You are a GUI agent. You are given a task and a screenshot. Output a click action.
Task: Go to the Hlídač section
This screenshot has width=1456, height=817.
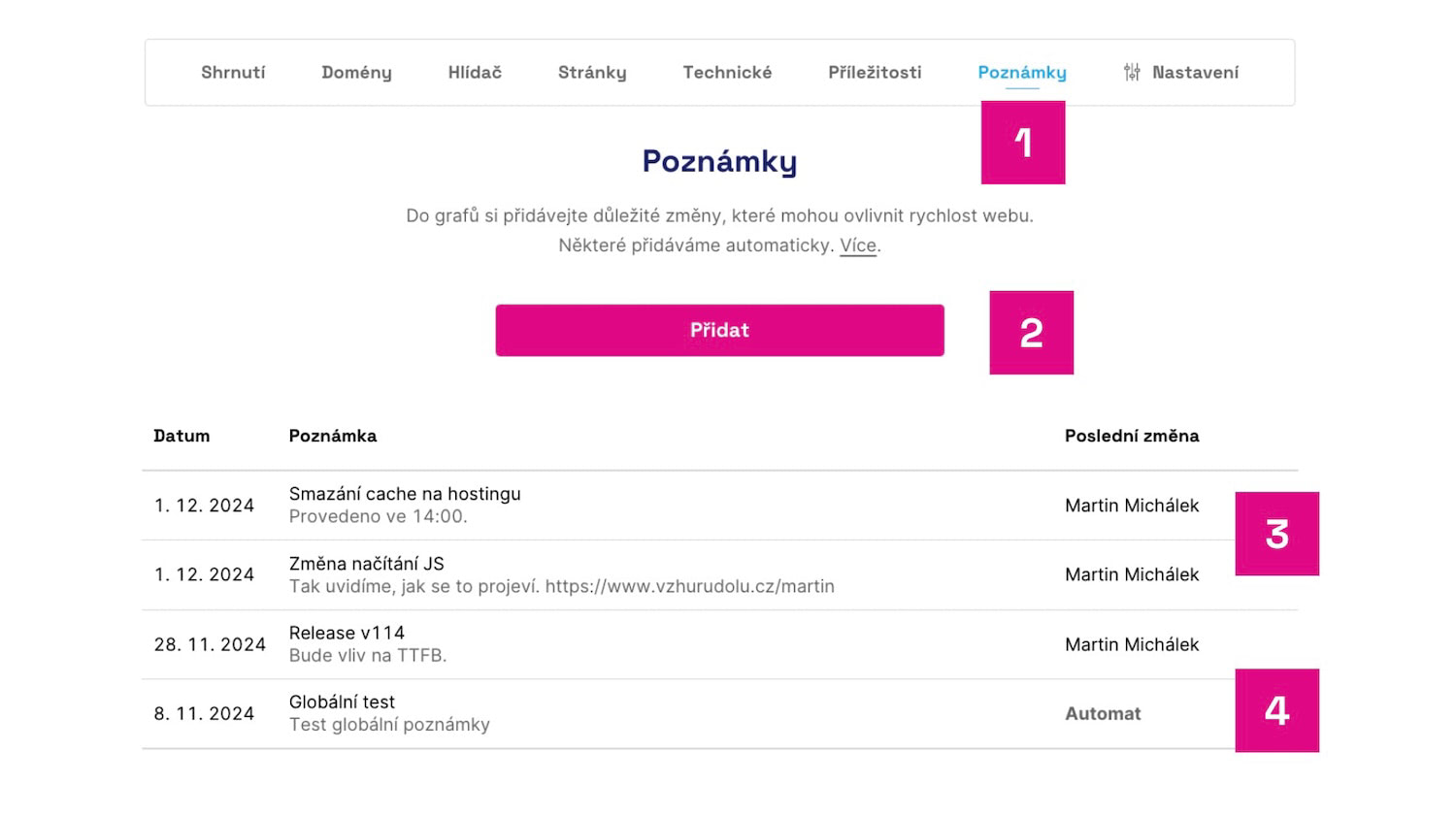click(475, 72)
